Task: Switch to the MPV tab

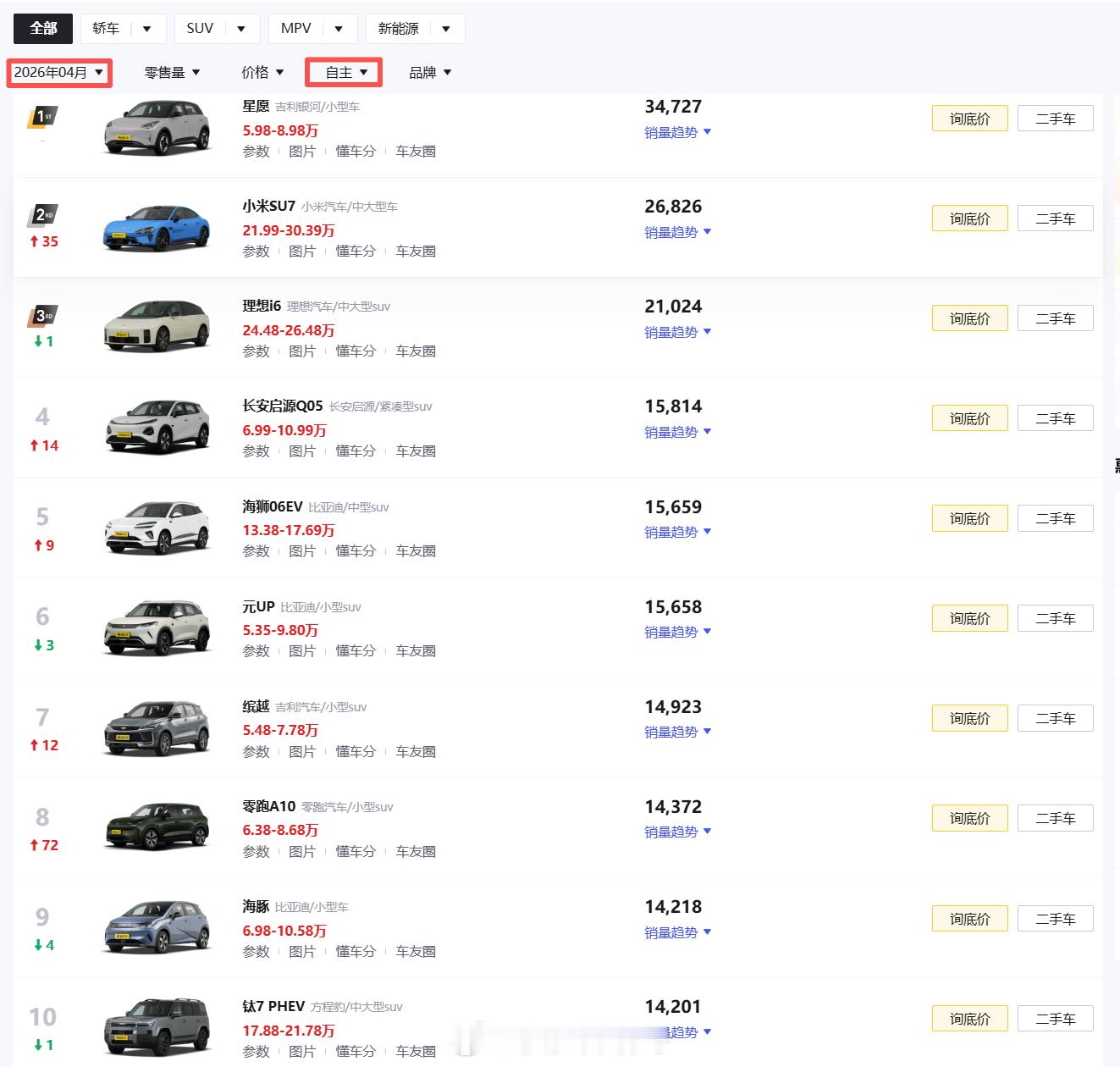Action: click(295, 29)
